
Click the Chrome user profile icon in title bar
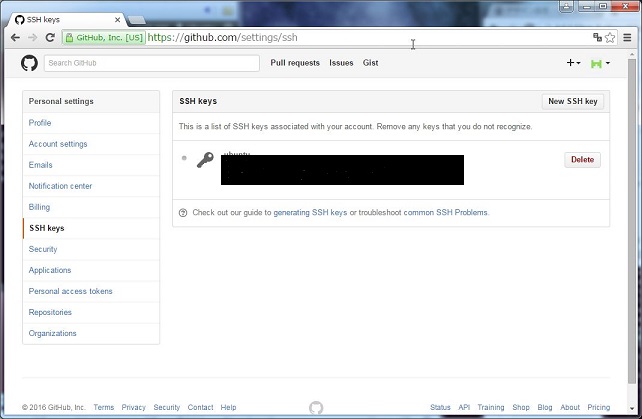click(x=566, y=6)
